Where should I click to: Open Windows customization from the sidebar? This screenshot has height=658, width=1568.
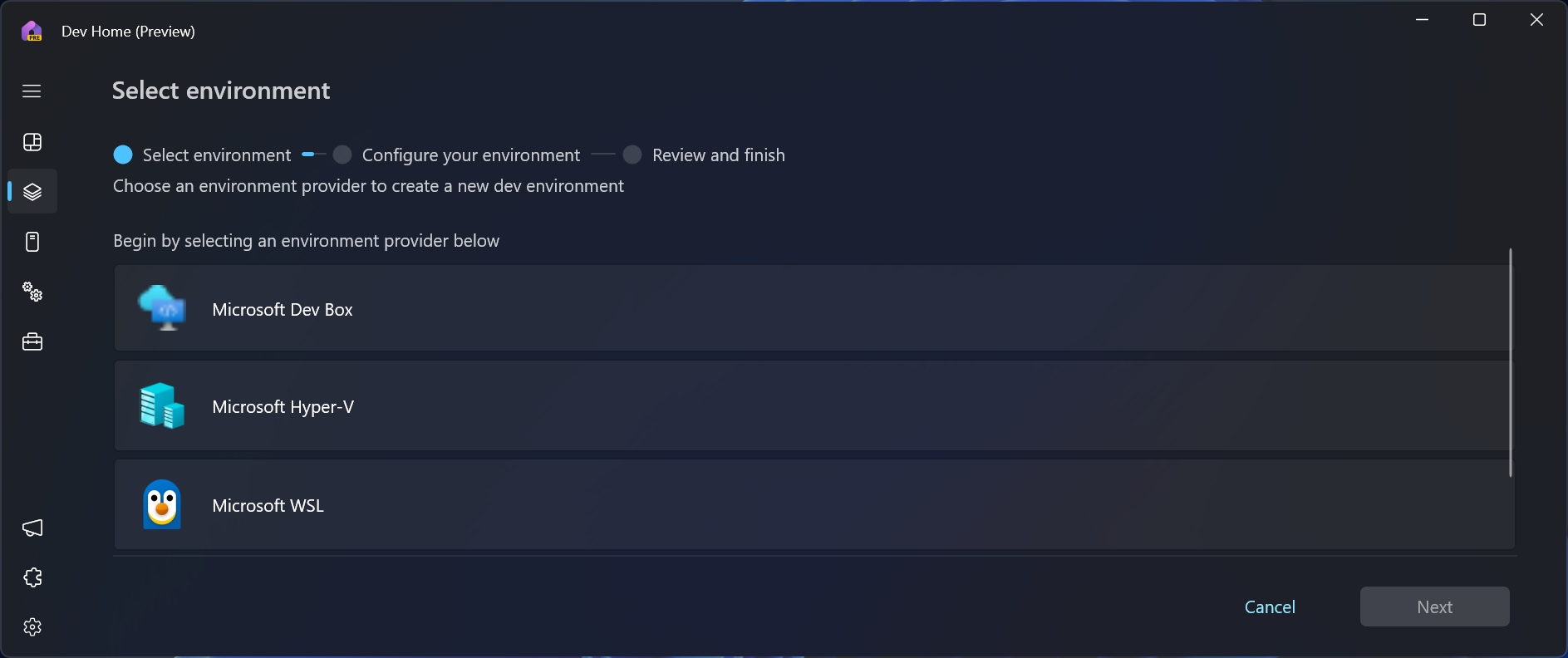[31, 242]
